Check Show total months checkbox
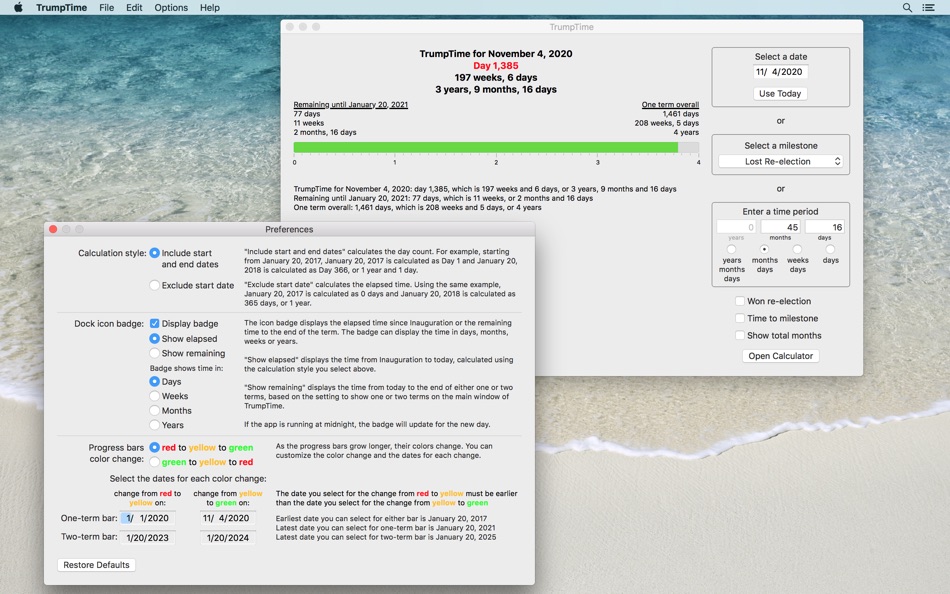 pos(740,335)
